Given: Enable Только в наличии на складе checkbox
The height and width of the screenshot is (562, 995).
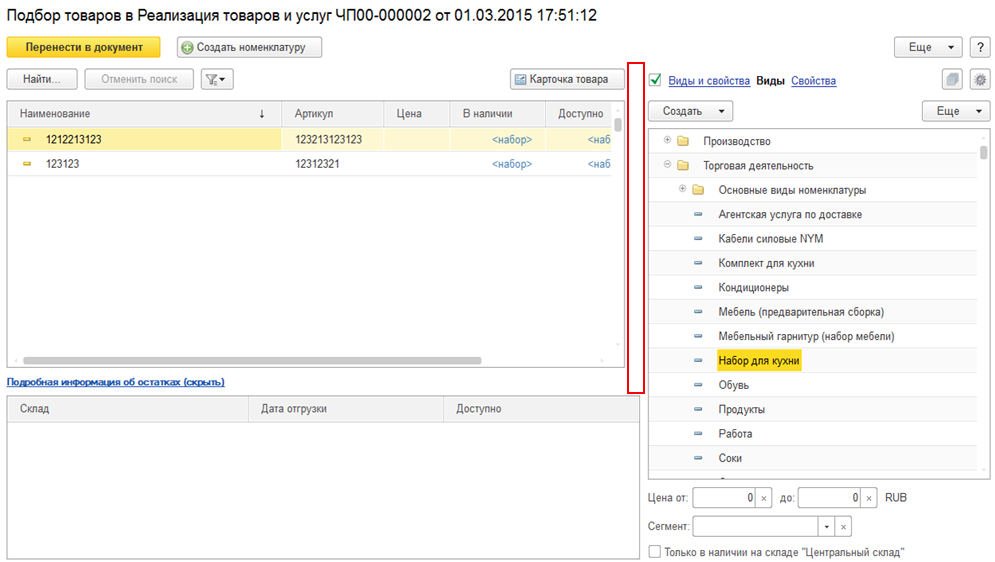Looking at the screenshot, I should [654, 551].
